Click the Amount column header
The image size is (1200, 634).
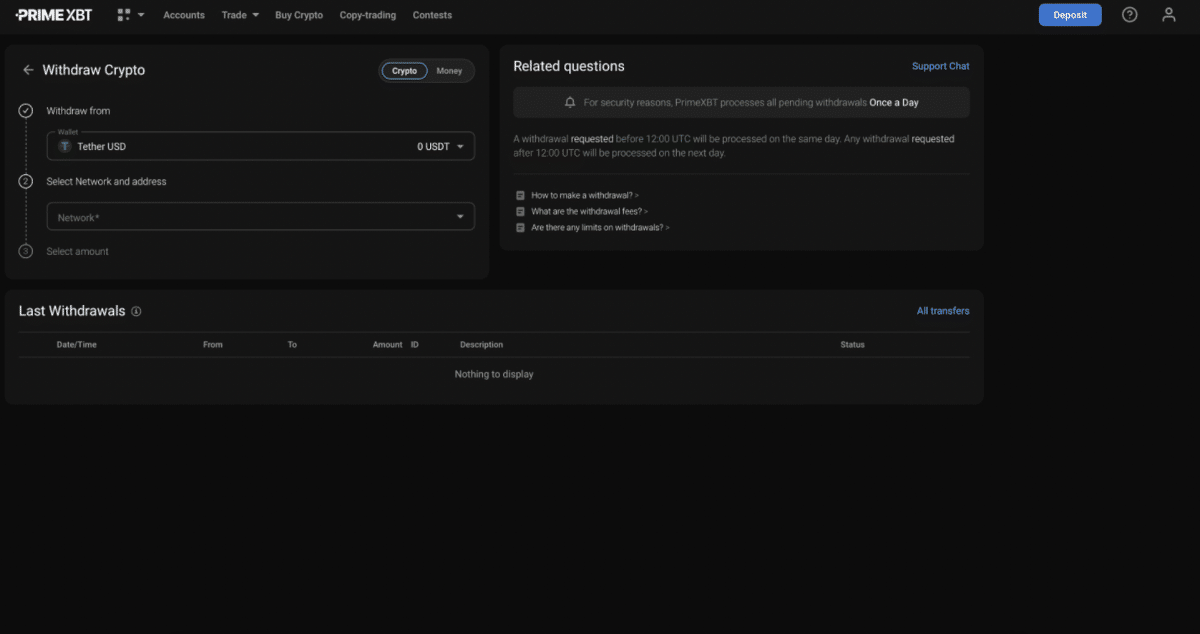[388, 345]
